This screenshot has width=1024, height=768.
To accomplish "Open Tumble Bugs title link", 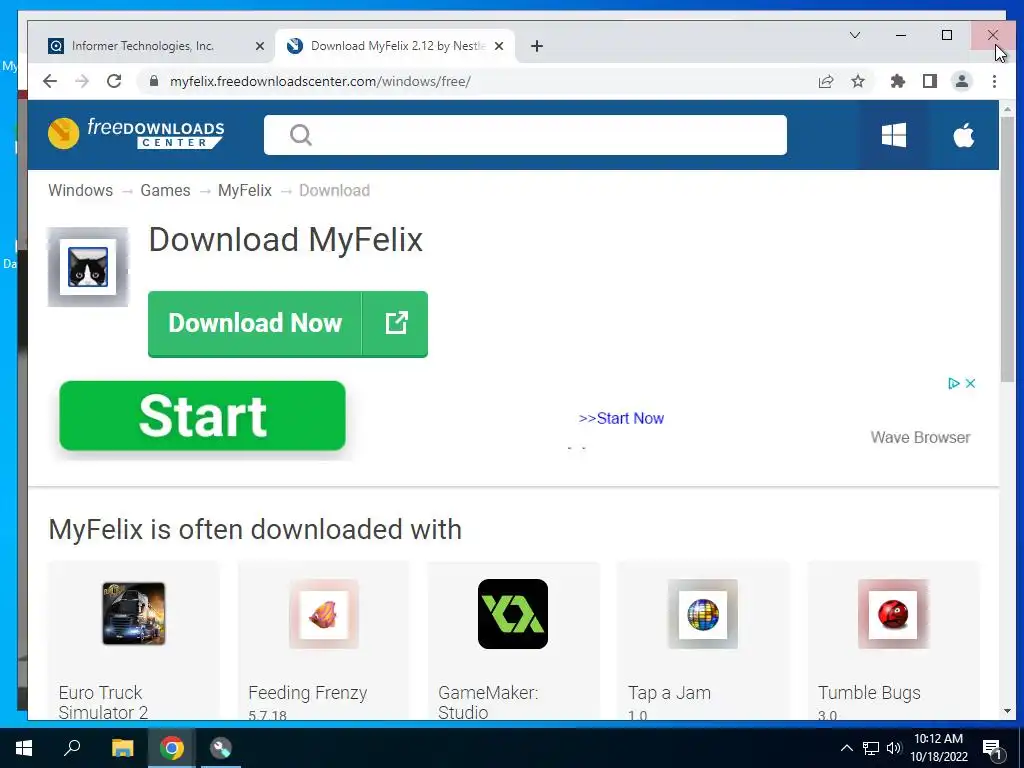I will click(x=869, y=692).
